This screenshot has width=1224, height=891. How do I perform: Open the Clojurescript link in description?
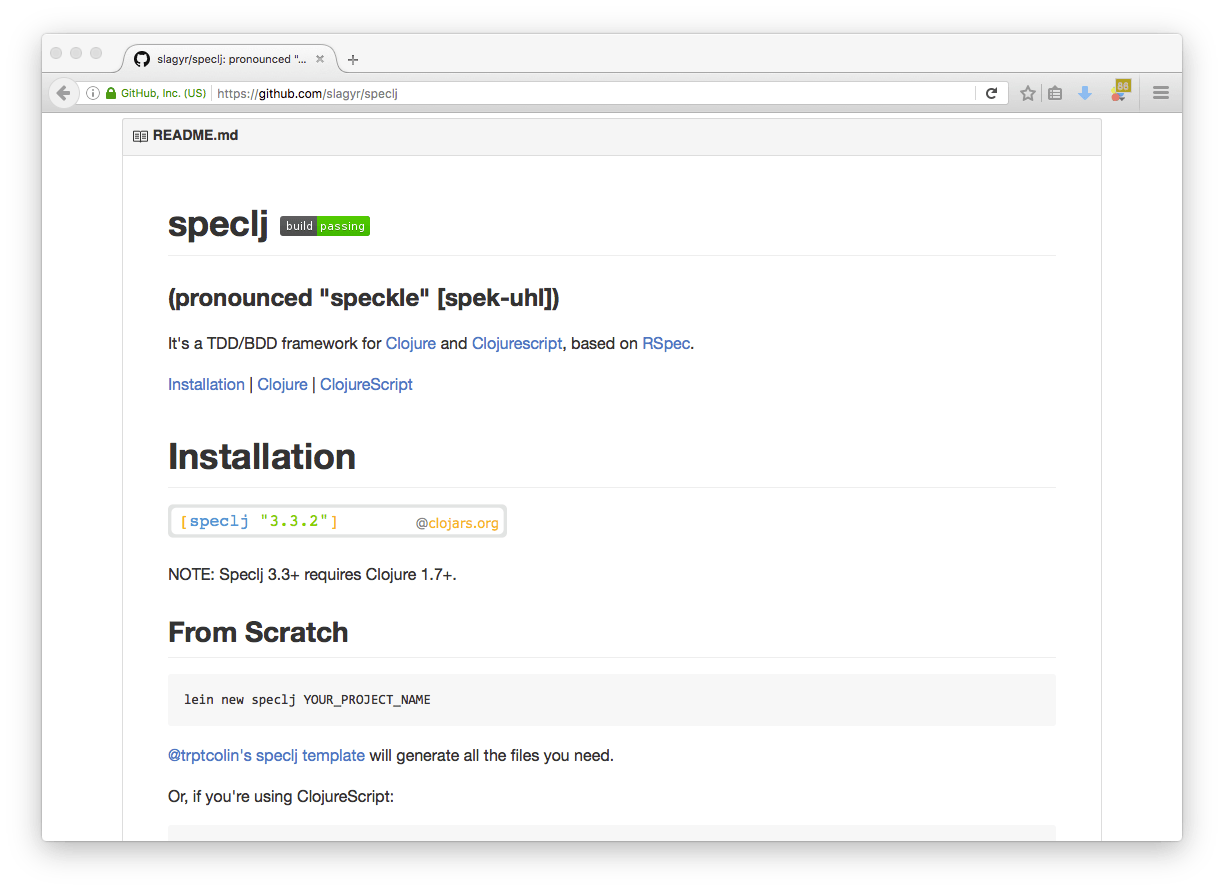[x=517, y=343]
